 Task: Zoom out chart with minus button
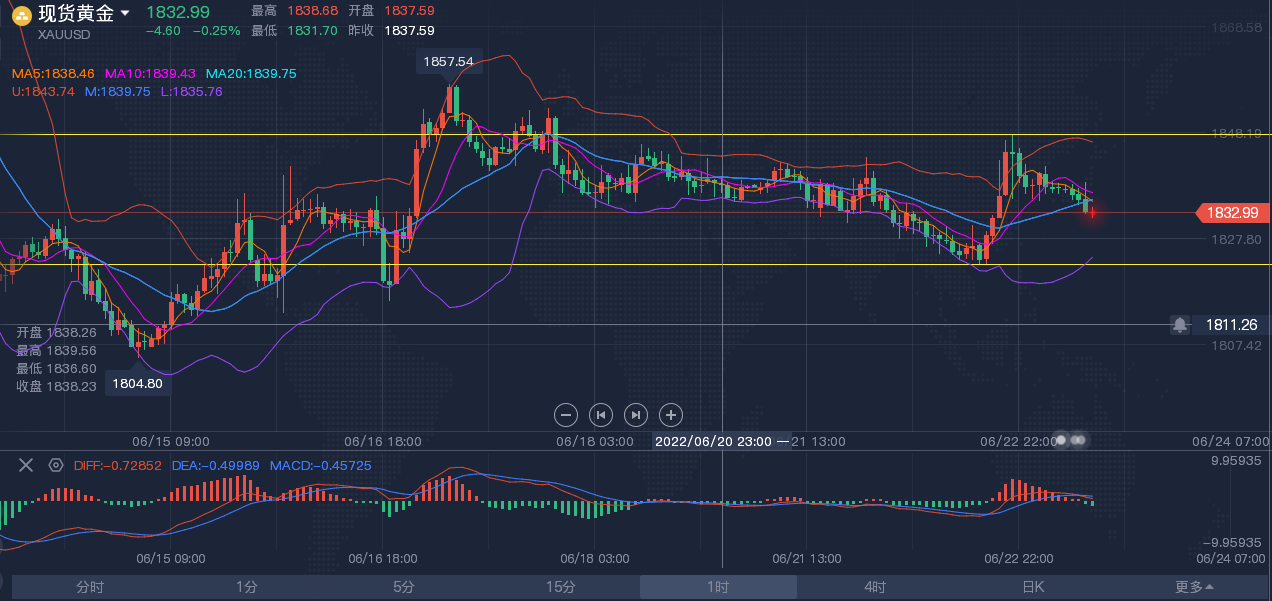tap(566, 414)
